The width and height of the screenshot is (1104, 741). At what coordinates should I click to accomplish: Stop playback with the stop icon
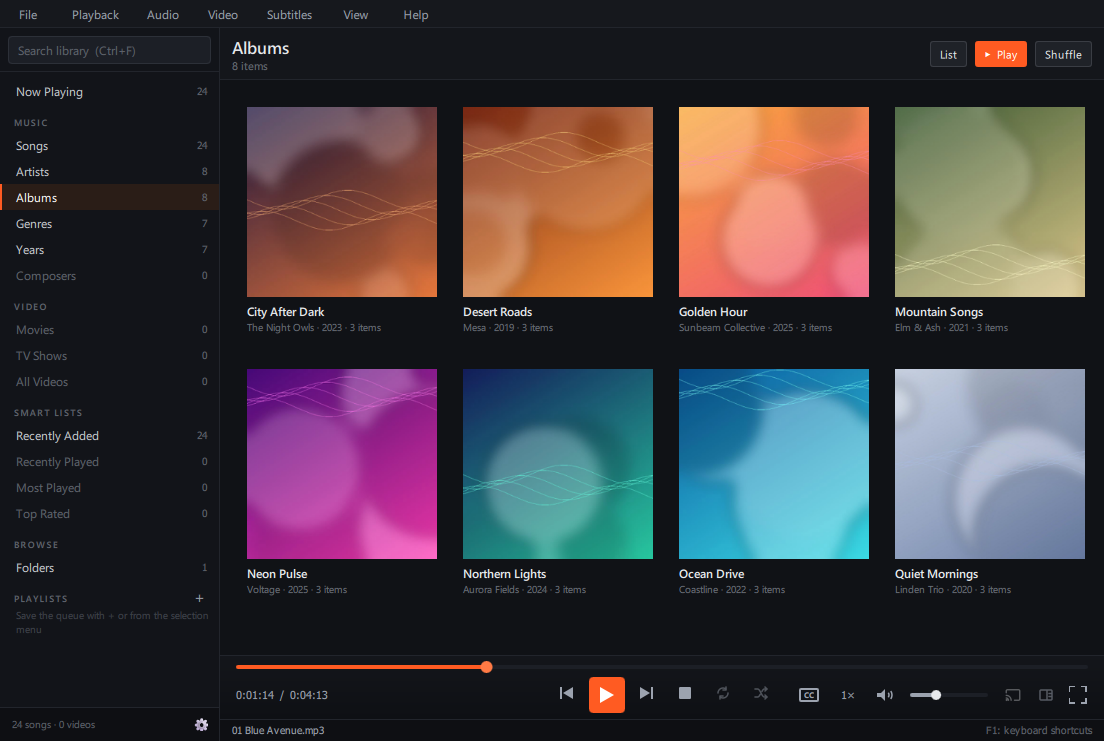pos(684,694)
